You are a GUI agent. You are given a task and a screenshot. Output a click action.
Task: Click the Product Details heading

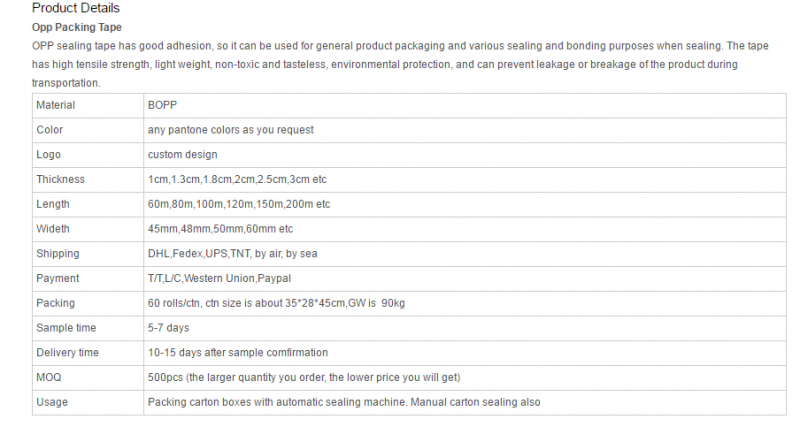[x=76, y=8]
